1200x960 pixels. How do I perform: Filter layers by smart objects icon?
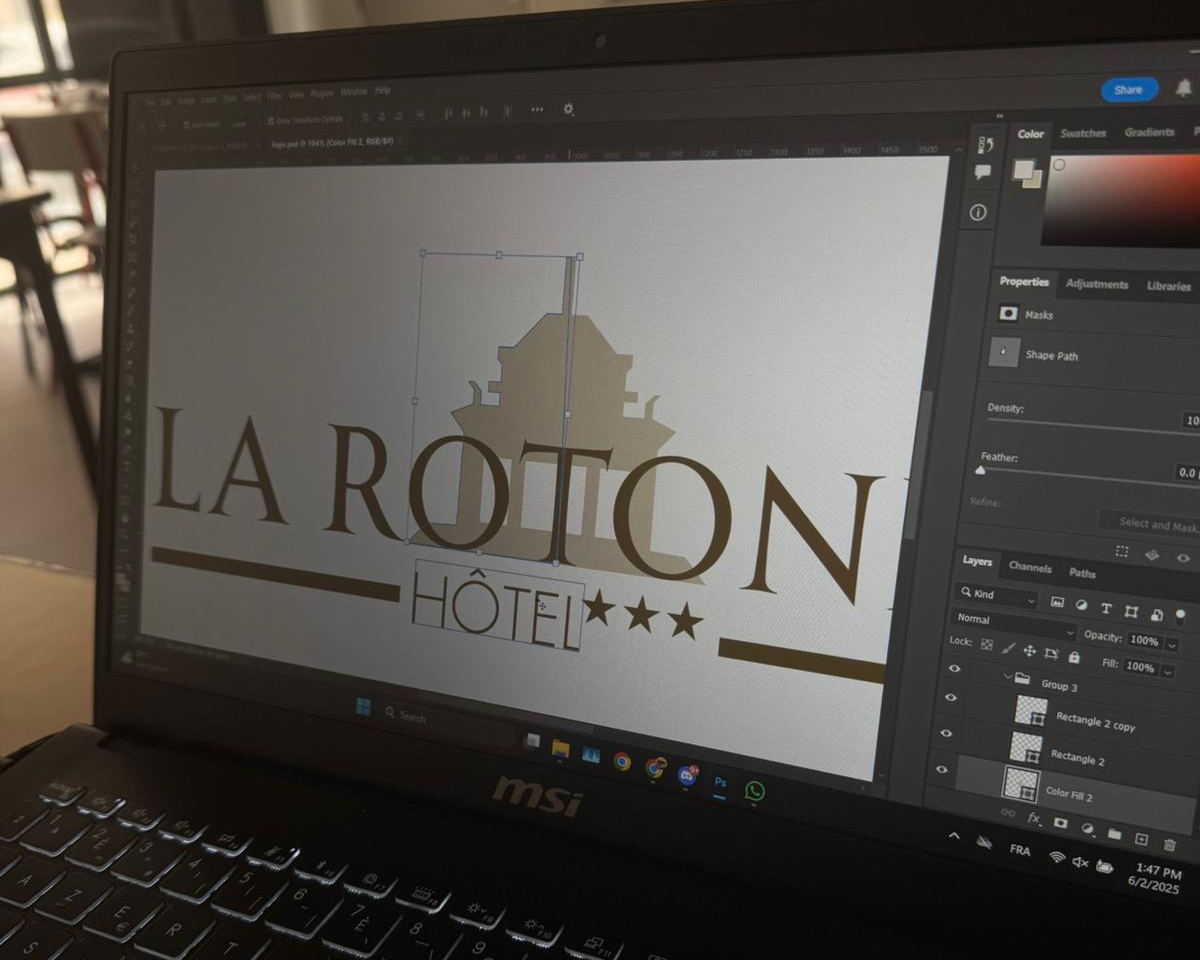pyautogui.click(x=1156, y=615)
